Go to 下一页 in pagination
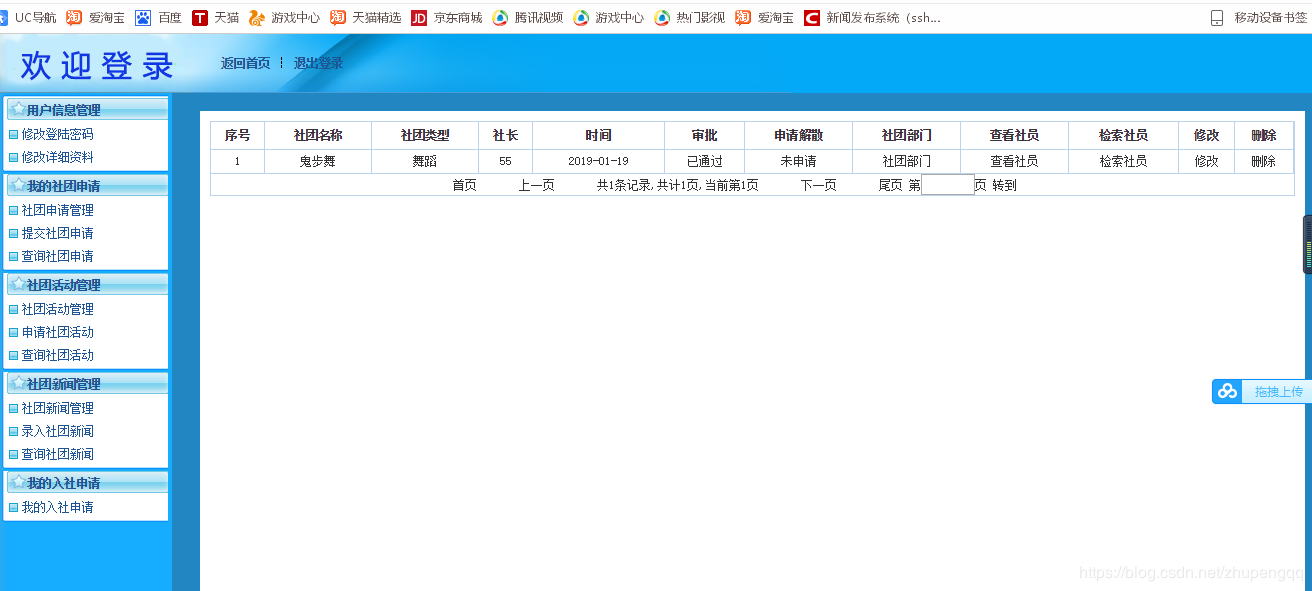This screenshot has width=1312, height=591. point(818,185)
